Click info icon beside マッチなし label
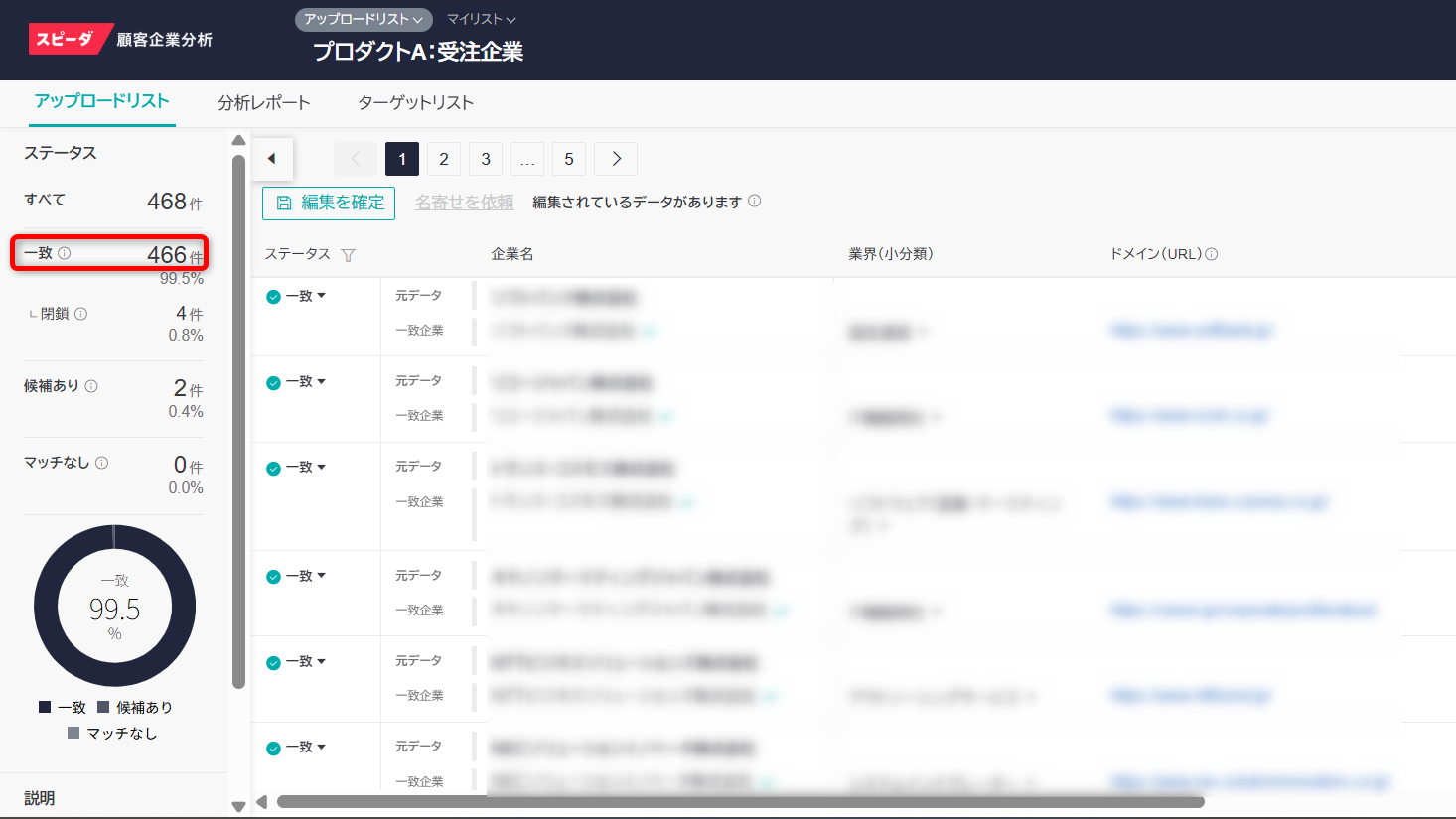Image resolution: width=1456 pixels, height=819 pixels. pos(102,463)
